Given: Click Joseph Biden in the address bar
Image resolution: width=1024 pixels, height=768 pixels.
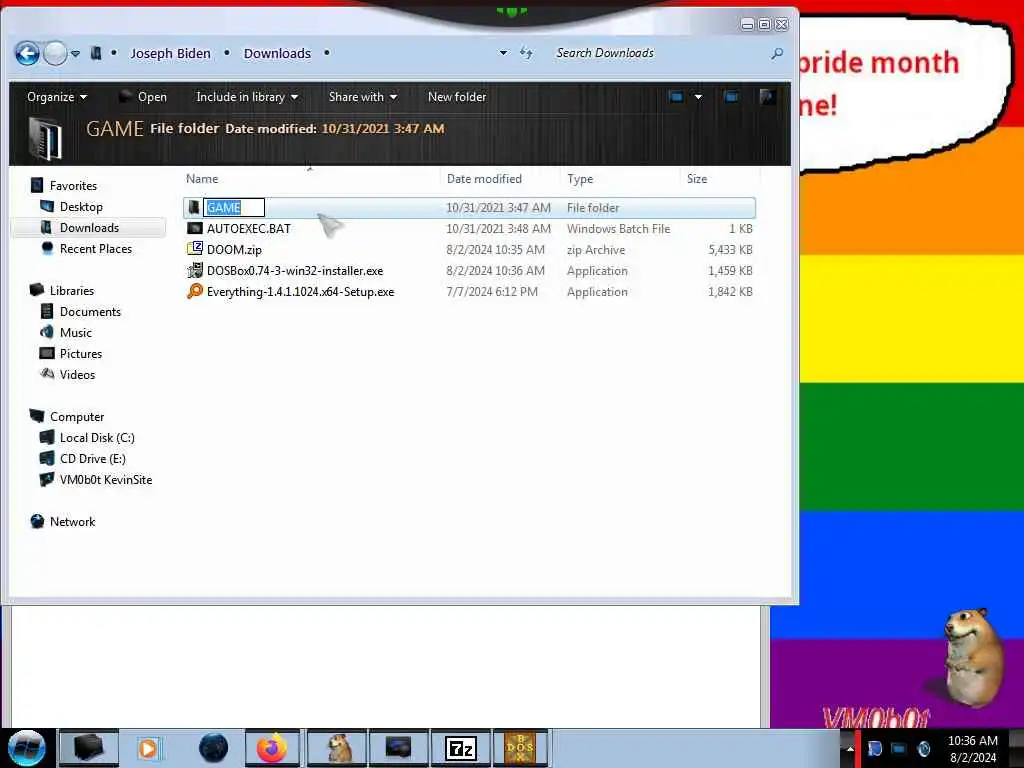Looking at the screenshot, I should (x=170, y=54).
